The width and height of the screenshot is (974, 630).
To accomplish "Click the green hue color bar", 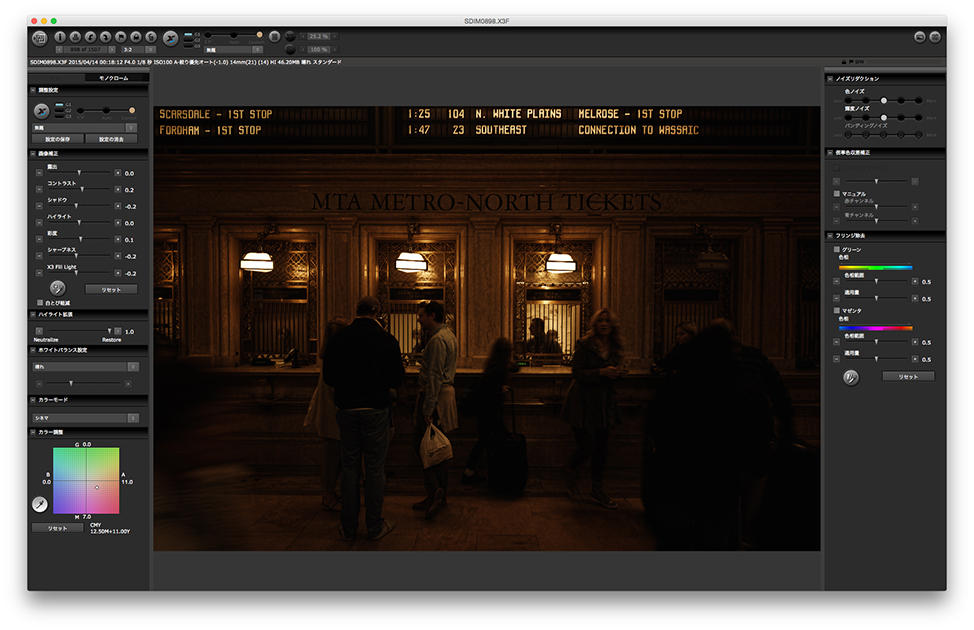I will tap(876, 267).
